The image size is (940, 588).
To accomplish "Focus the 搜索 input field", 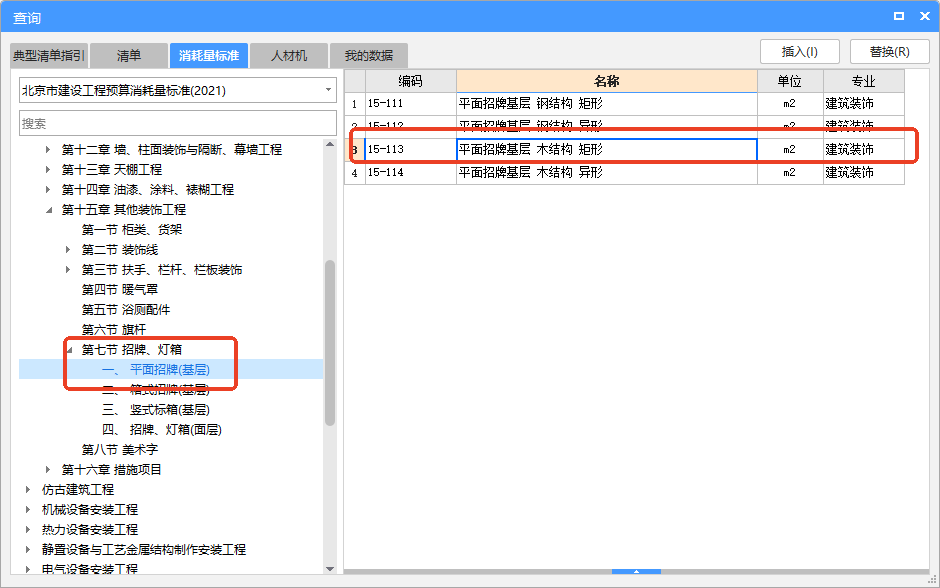I will click(x=177, y=123).
